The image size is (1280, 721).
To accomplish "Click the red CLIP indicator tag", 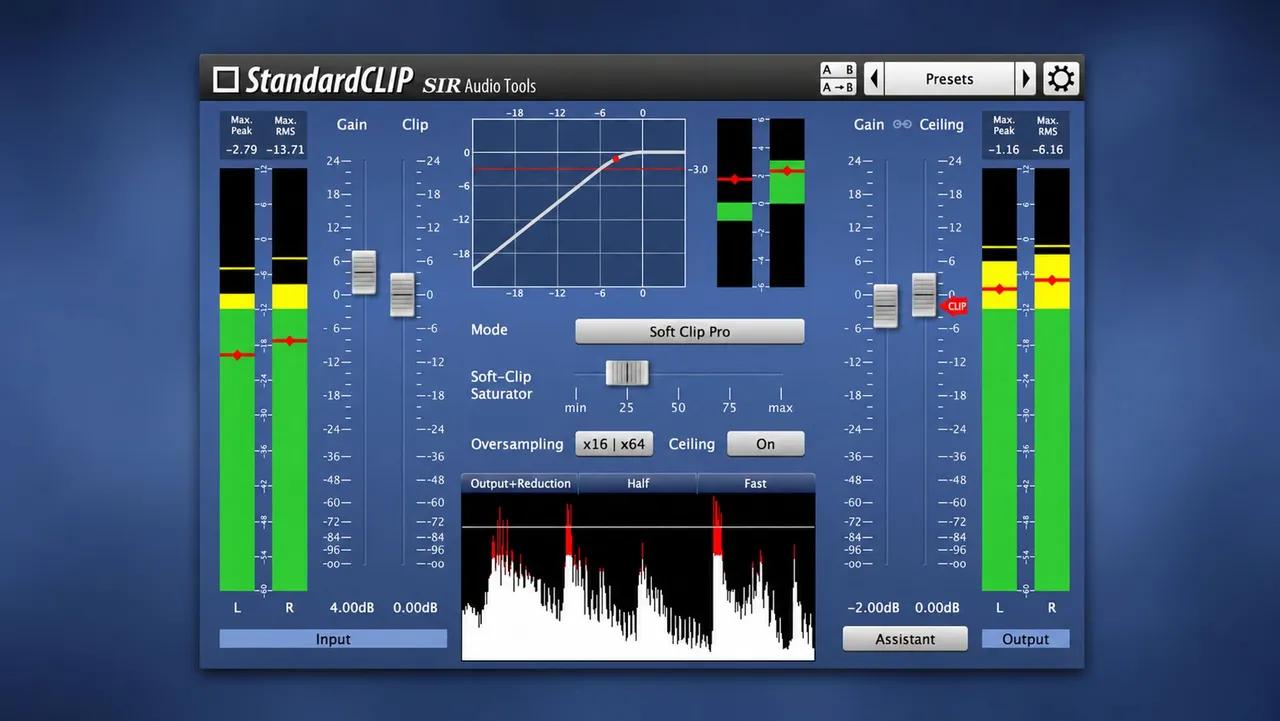I will [x=954, y=306].
